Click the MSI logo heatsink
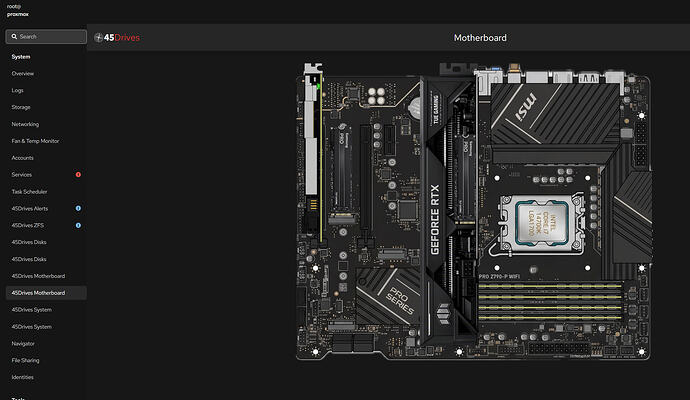The height and width of the screenshot is (400, 690). click(x=555, y=116)
